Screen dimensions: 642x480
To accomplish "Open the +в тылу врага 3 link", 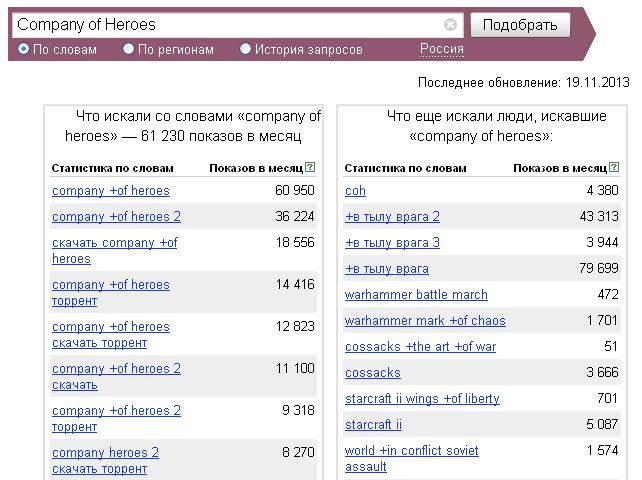I will [392, 243].
